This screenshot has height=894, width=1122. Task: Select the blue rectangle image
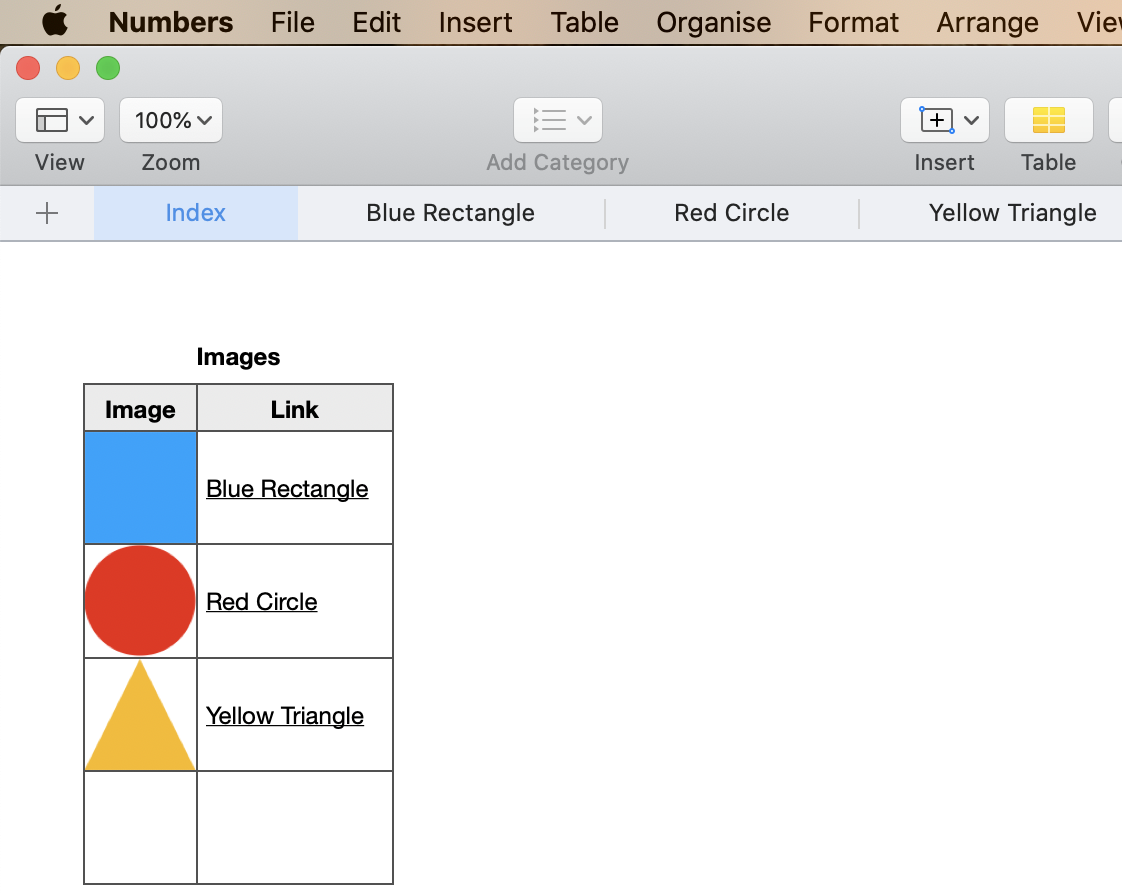click(140, 488)
